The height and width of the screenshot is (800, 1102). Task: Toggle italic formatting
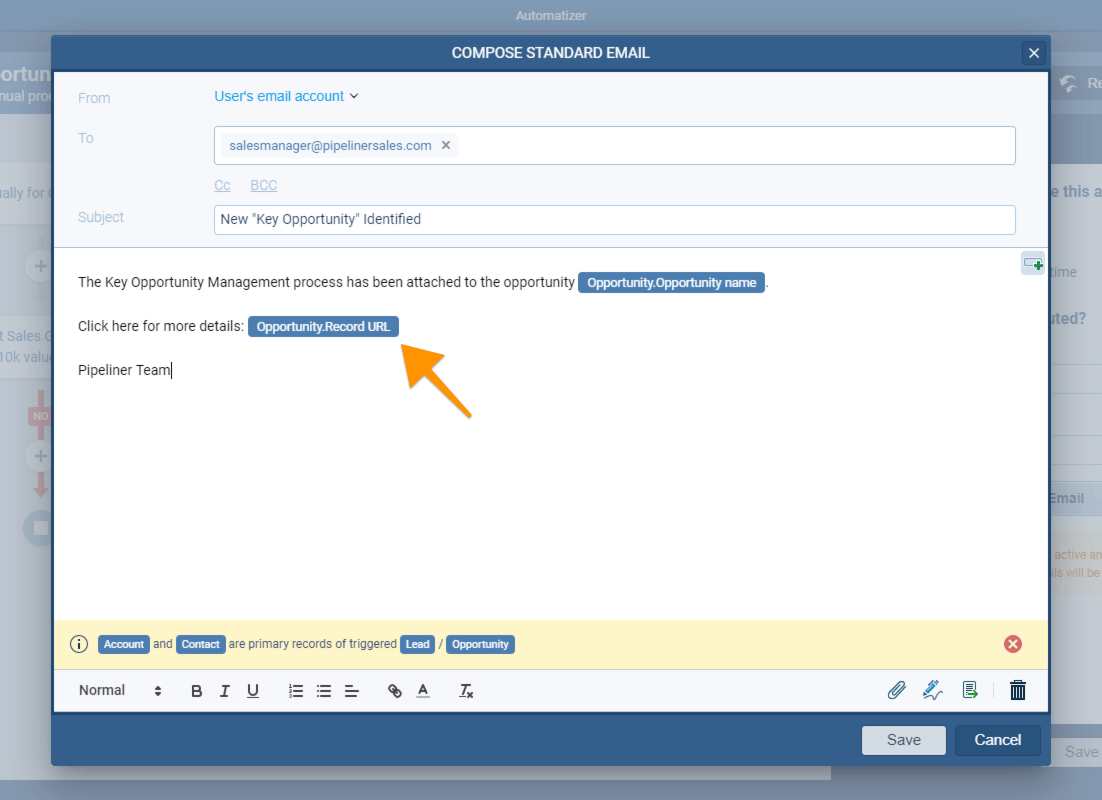point(224,690)
